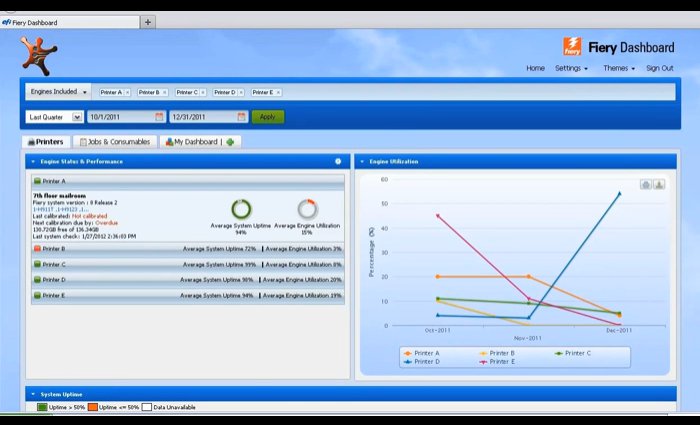Image resolution: width=700 pixels, height=425 pixels.
Task: Click the orange Uptime <= 50% swatch
Action: pyautogui.click(x=93, y=407)
